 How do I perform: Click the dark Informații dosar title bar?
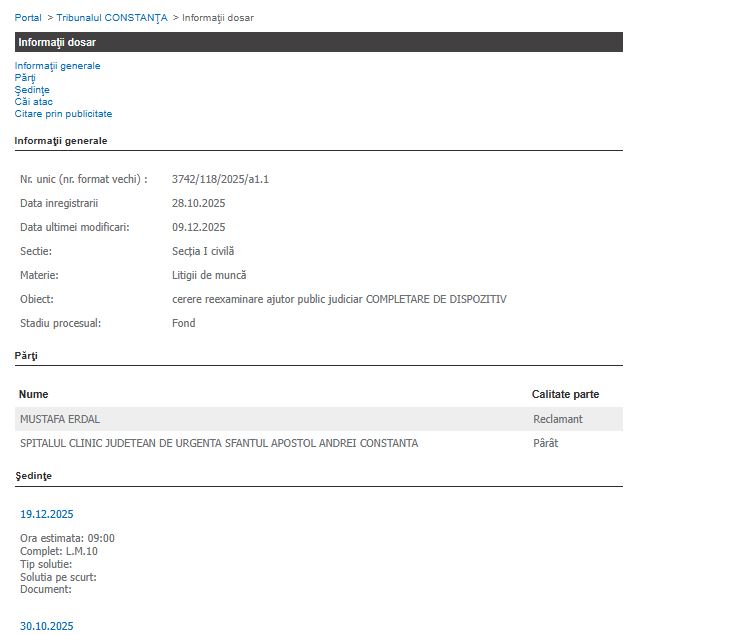(318, 42)
